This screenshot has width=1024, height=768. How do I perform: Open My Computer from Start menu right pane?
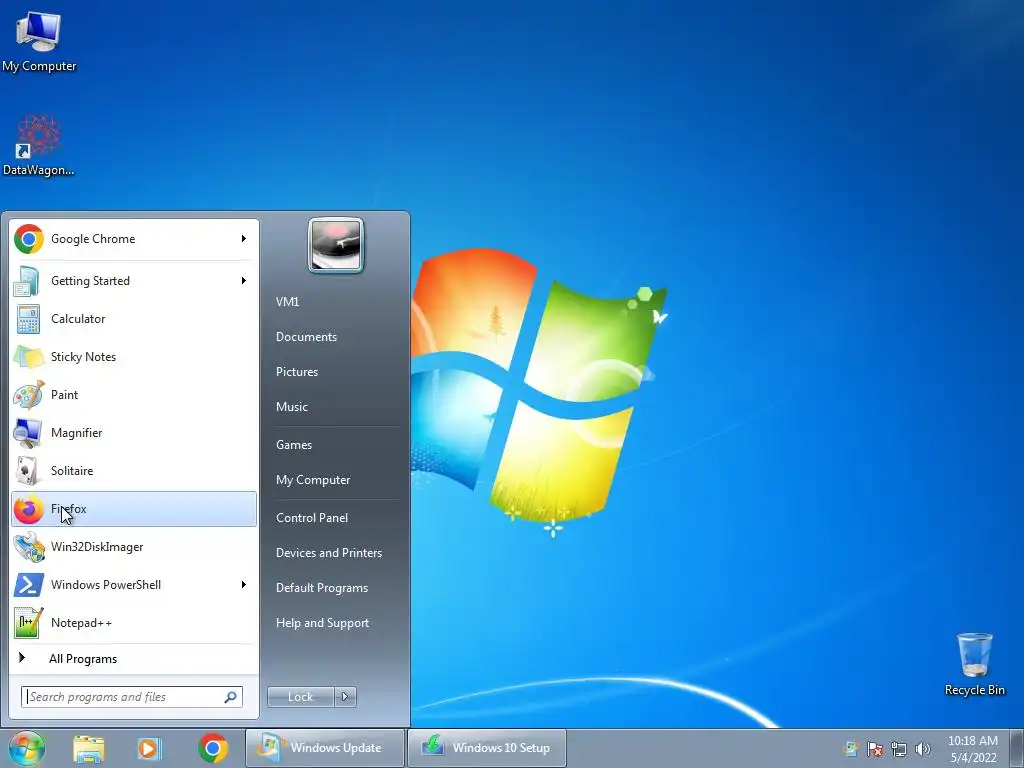pos(313,480)
